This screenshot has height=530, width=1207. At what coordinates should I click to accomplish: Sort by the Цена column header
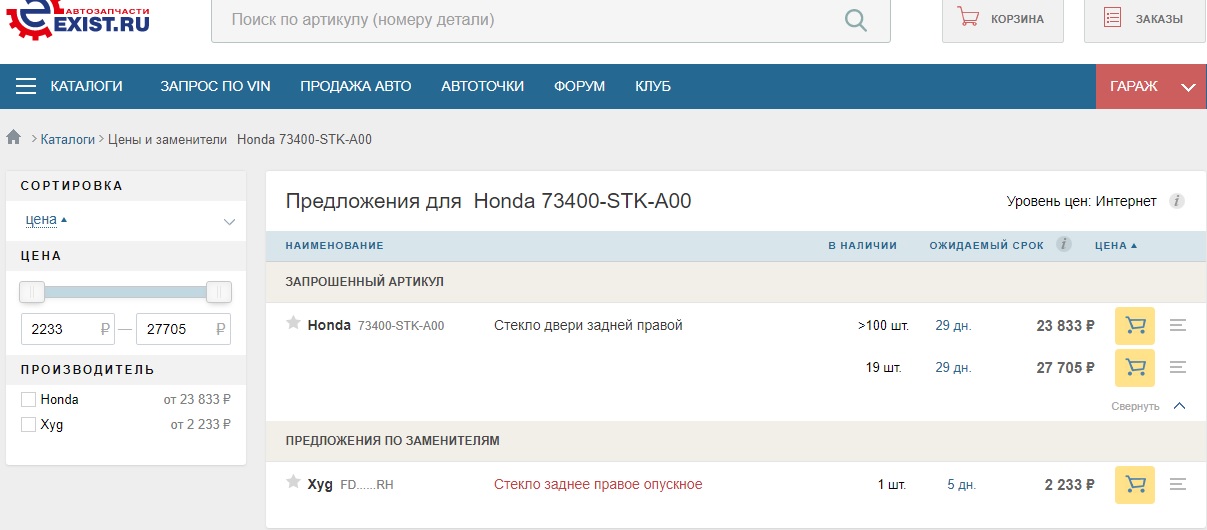coord(1116,246)
